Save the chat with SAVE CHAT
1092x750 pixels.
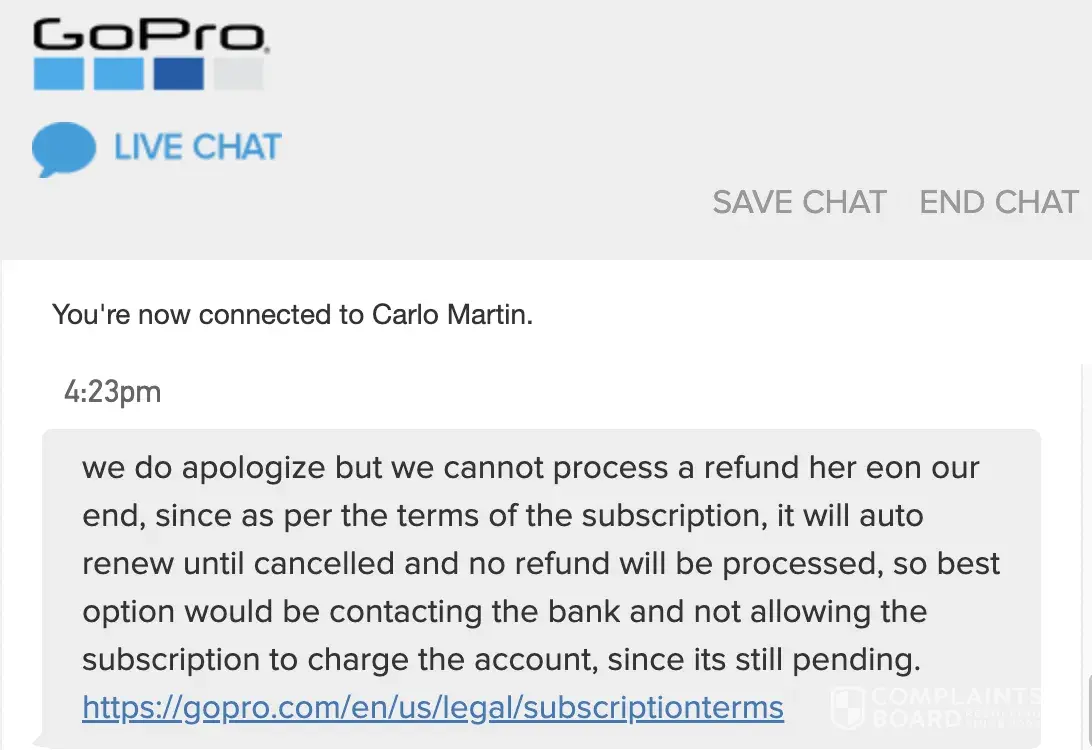[799, 202]
